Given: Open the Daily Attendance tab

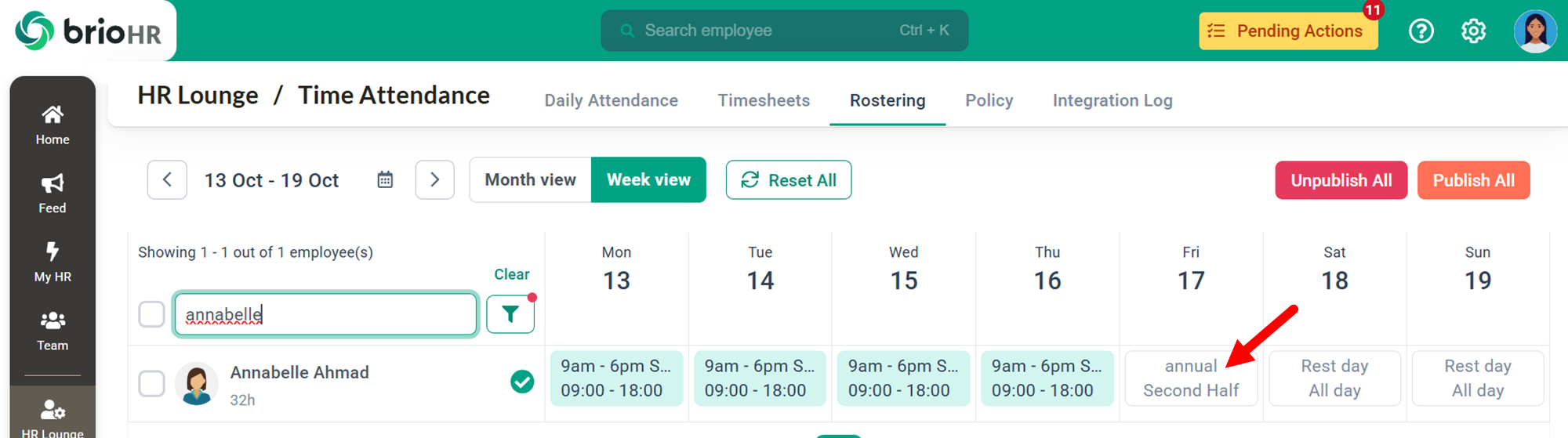Looking at the screenshot, I should pos(611,100).
